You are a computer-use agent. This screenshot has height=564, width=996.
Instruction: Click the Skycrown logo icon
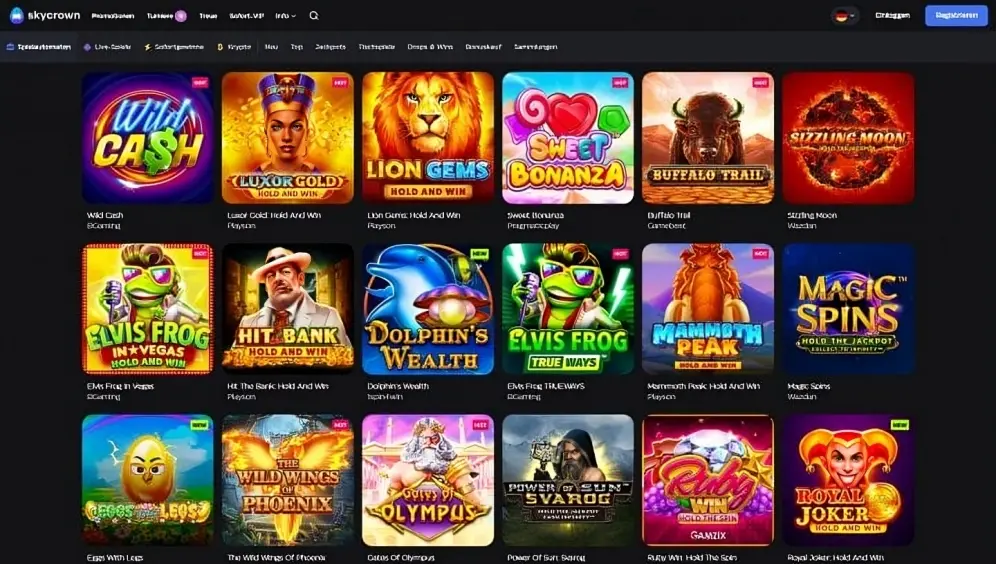pyautogui.click(x=17, y=15)
